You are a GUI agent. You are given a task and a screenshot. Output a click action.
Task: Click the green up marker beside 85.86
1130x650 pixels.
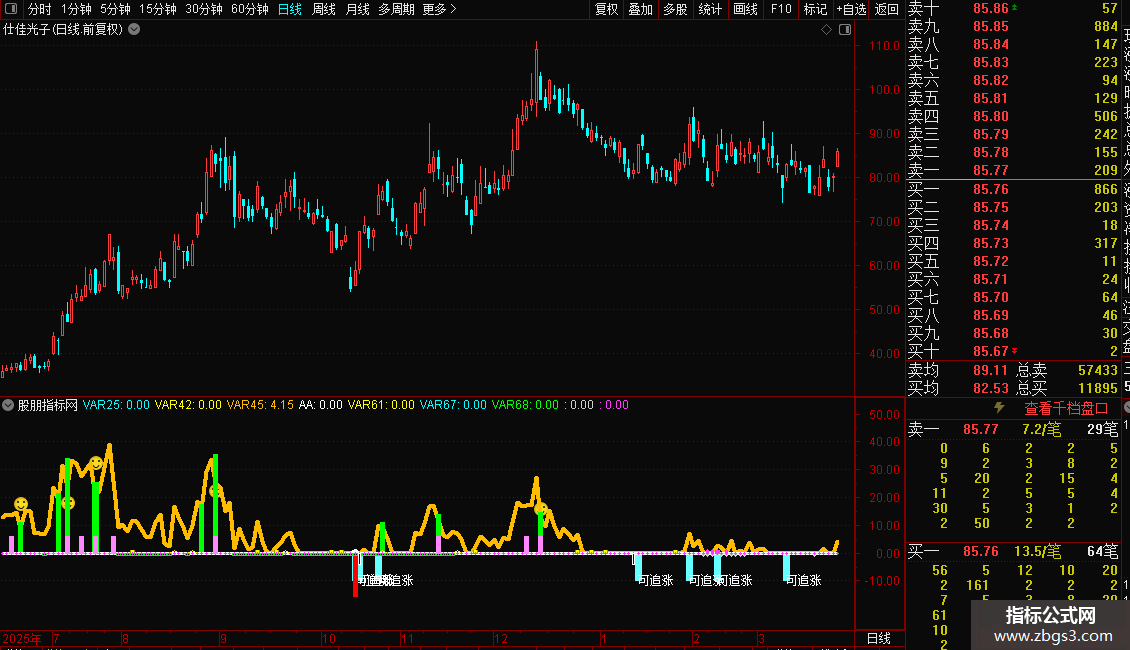(1016, 7)
